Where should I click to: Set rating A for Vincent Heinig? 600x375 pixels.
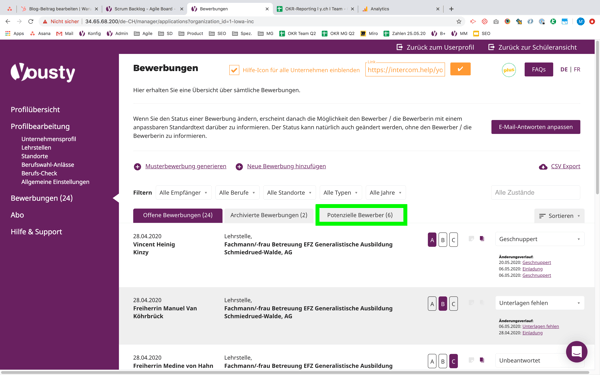coord(432,240)
